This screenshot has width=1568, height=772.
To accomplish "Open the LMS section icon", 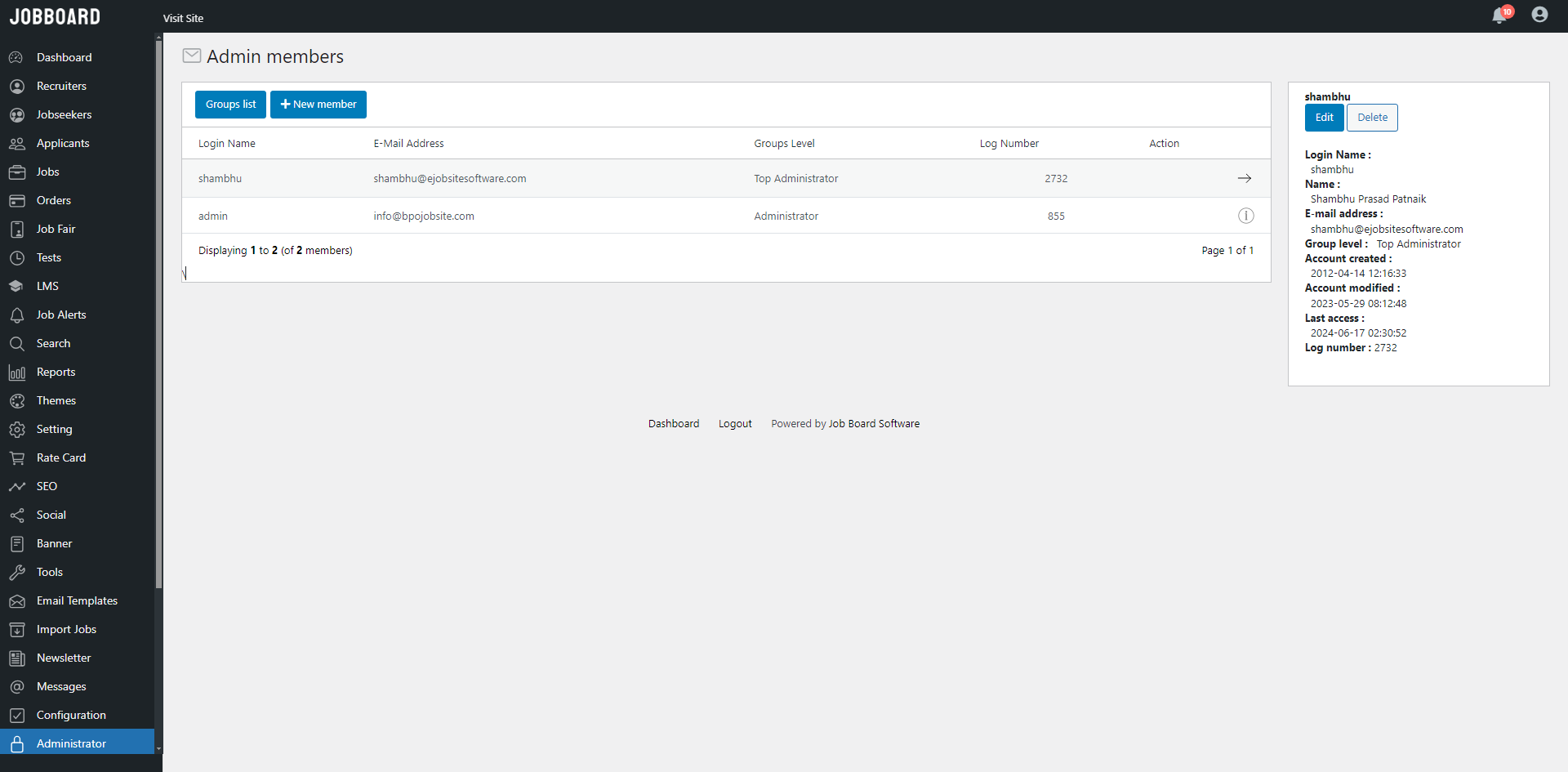I will [17, 286].
